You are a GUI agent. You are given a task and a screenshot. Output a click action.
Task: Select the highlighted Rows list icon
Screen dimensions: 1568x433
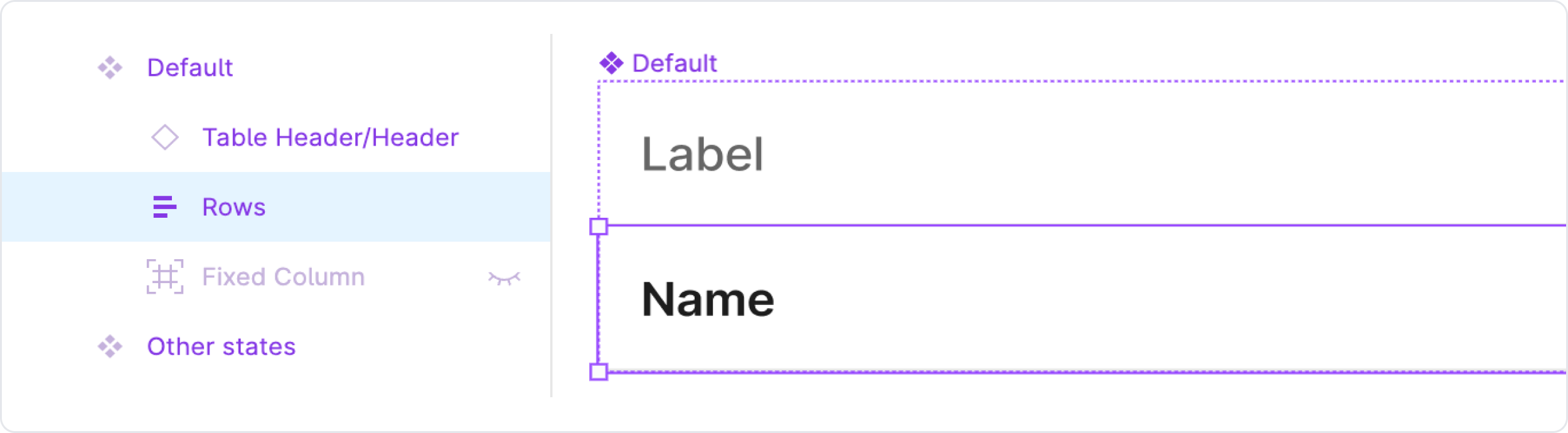[x=164, y=206]
